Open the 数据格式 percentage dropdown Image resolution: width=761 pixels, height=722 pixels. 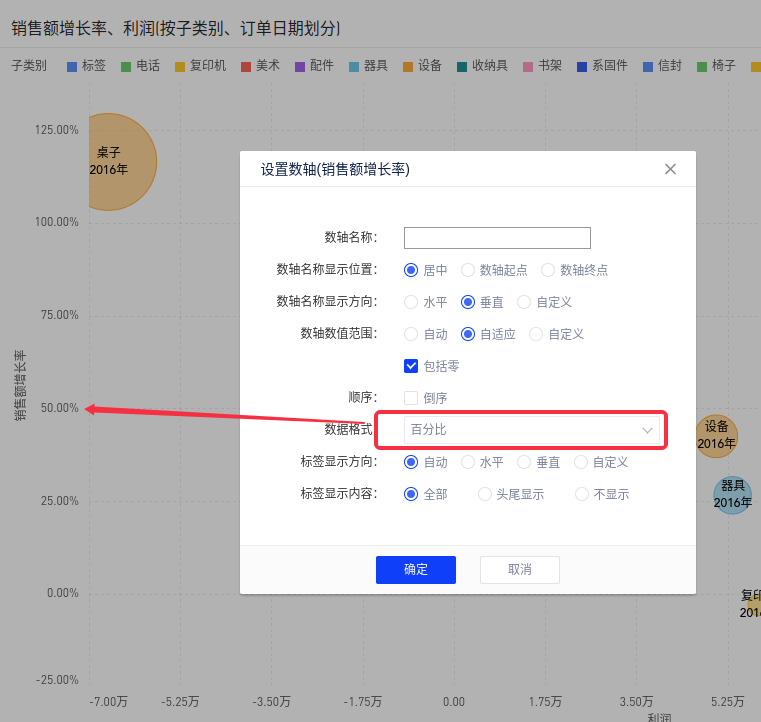[531, 430]
